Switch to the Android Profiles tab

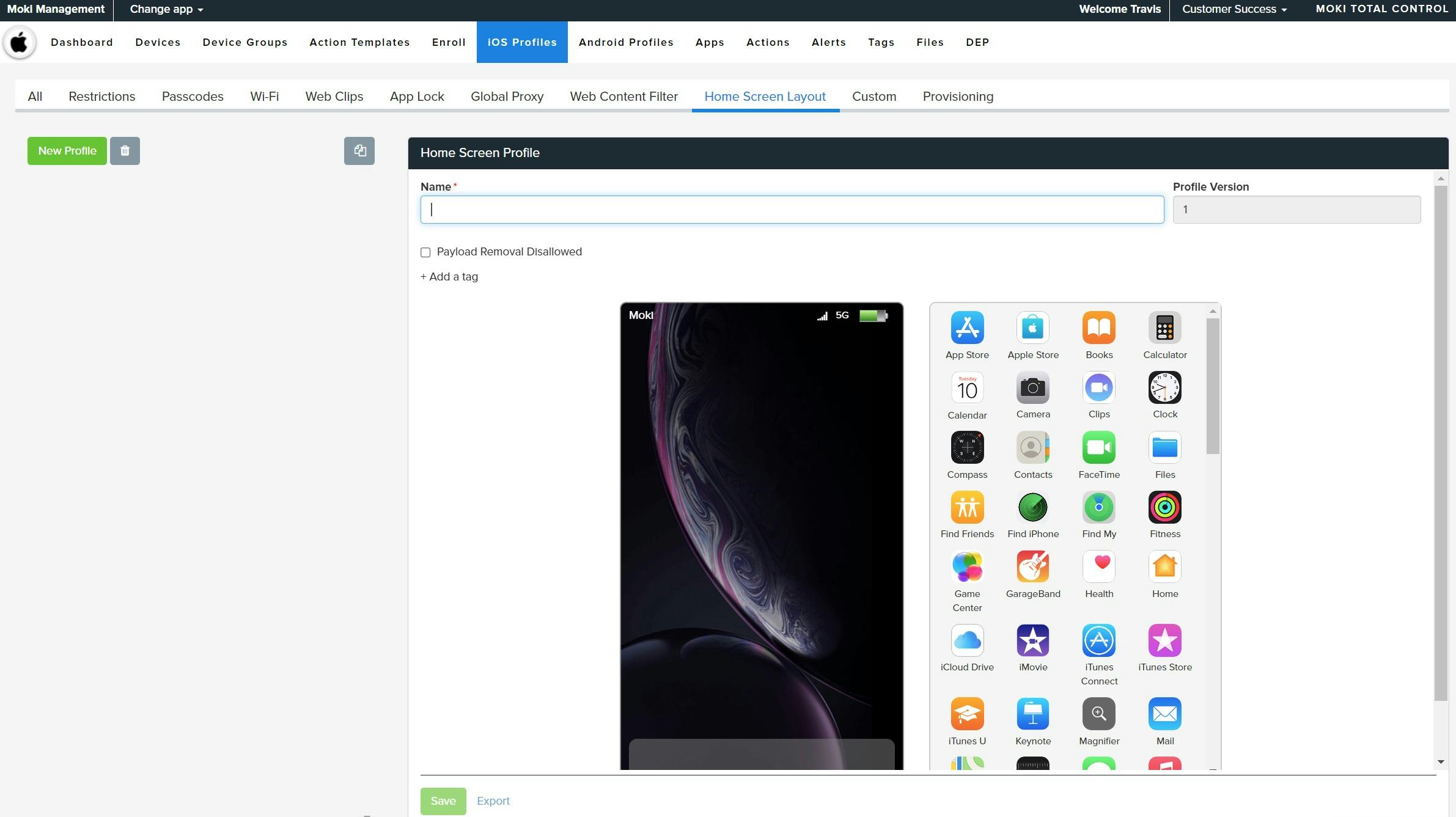click(625, 42)
